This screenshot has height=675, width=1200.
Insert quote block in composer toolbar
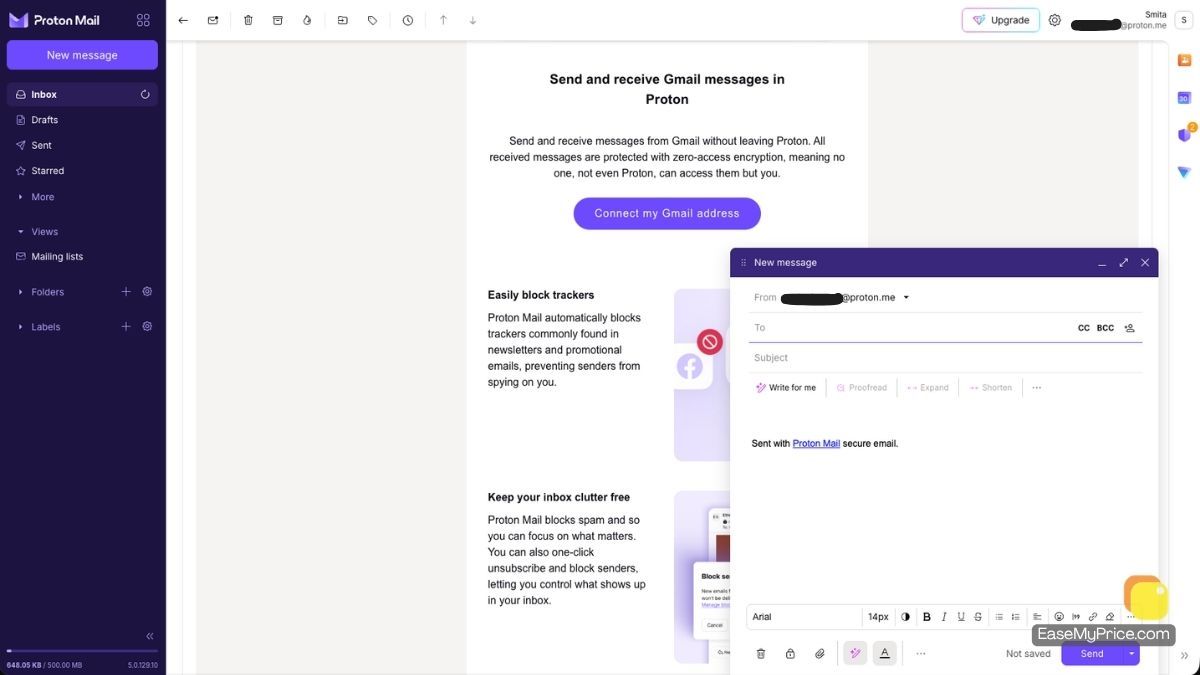click(1076, 617)
